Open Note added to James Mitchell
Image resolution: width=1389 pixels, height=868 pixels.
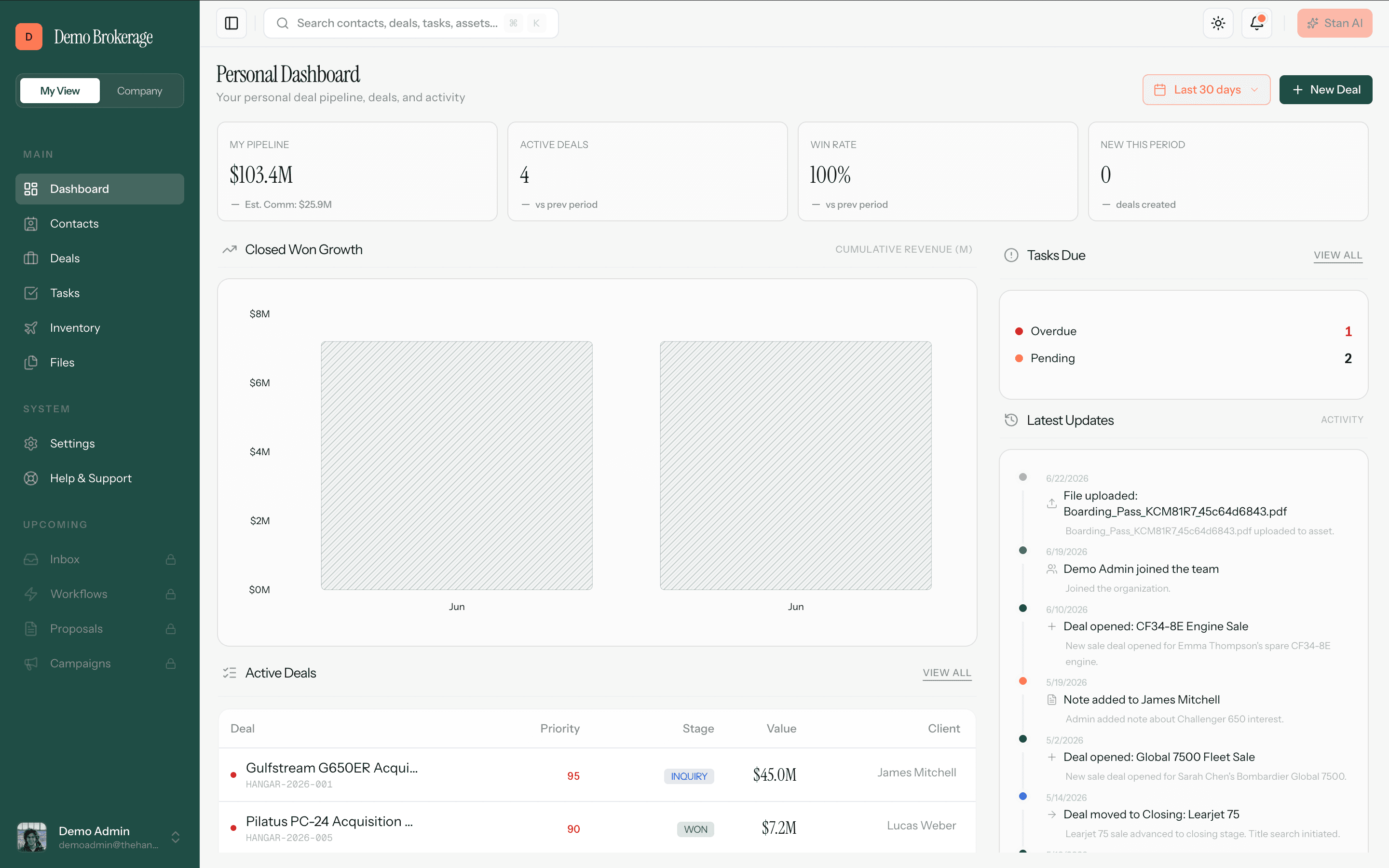click(1141, 700)
